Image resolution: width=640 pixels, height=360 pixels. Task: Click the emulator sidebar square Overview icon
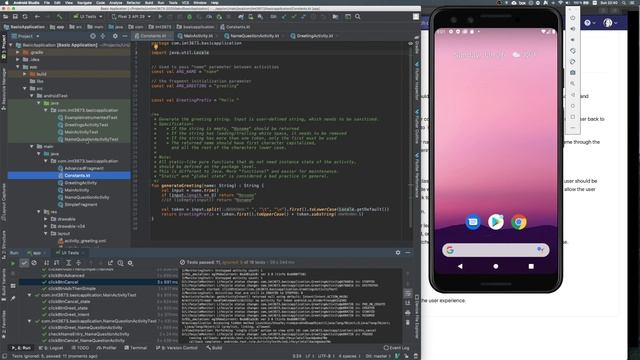click(x=573, y=117)
